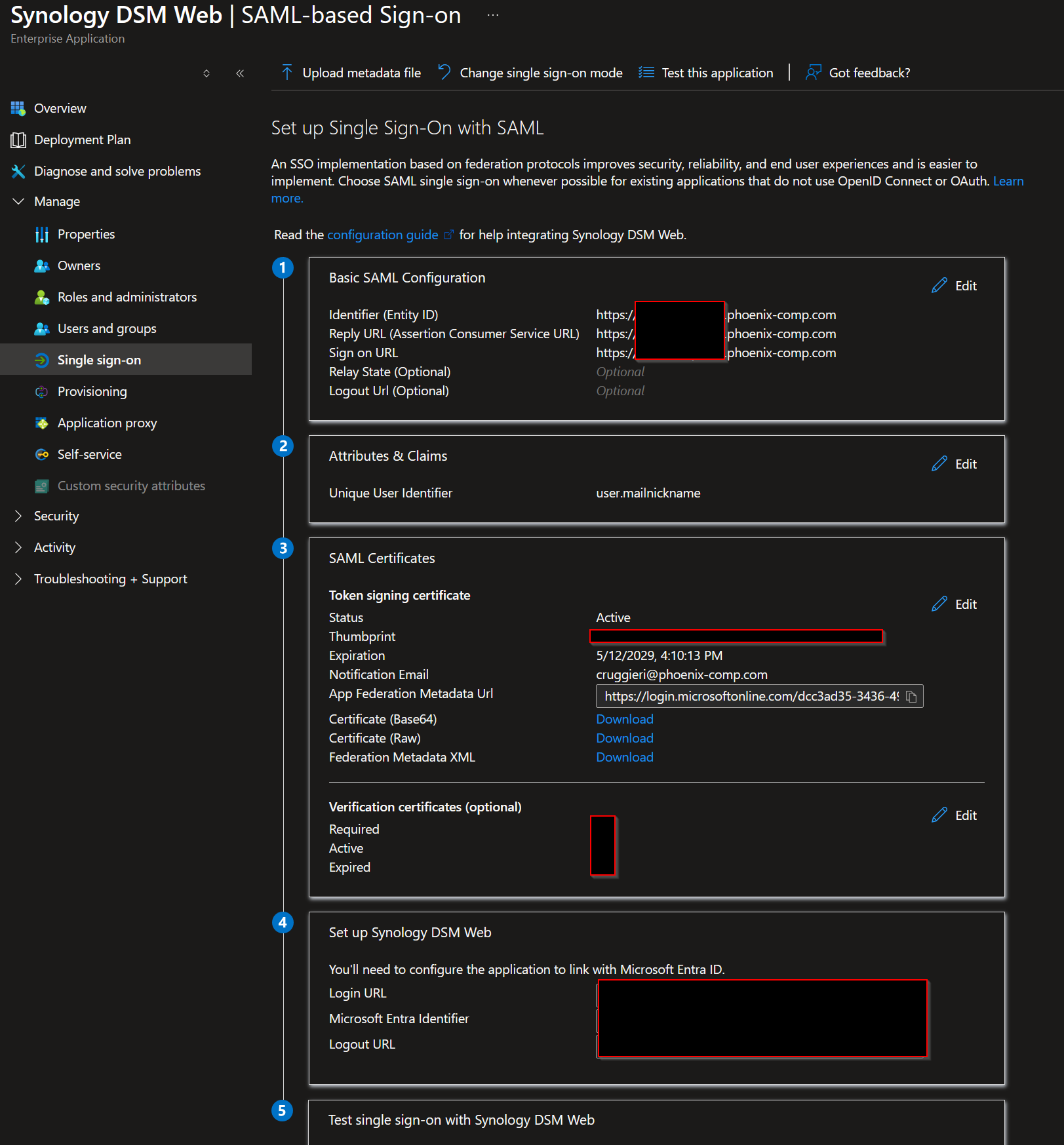This screenshot has width=1064, height=1145.
Task: Edit the Token signing certificate
Action: 966,604
